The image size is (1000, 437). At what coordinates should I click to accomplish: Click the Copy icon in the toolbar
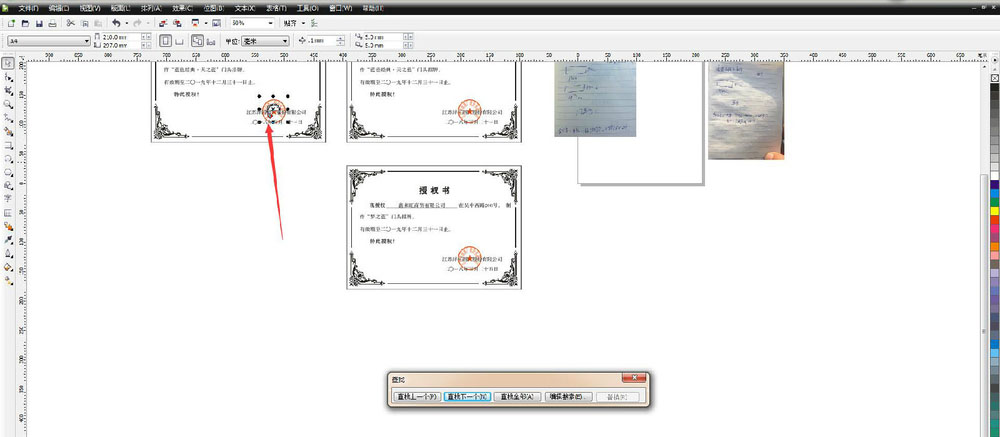(84, 23)
